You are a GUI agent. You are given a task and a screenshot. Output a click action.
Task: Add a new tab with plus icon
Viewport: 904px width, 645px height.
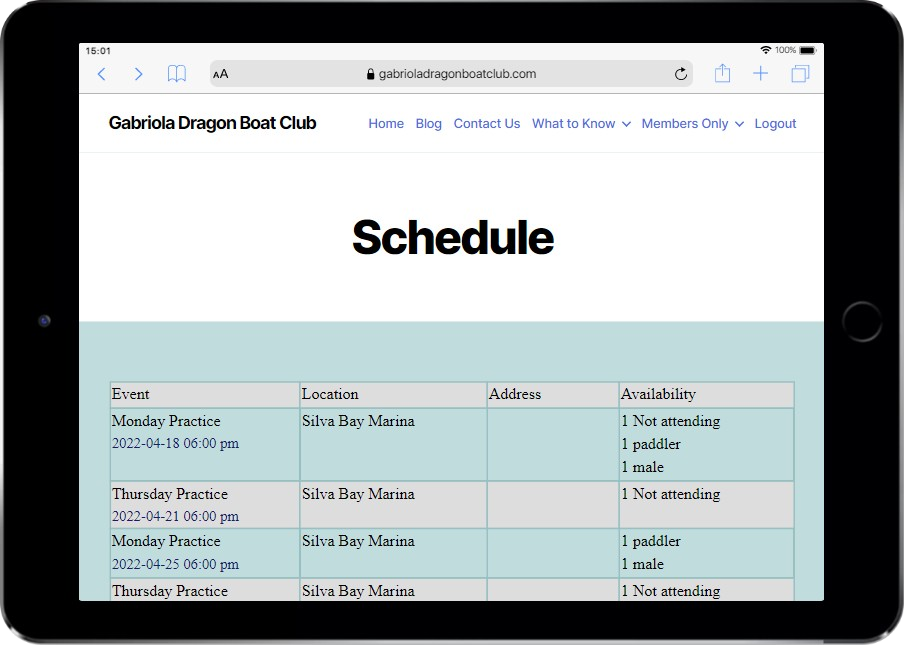(x=760, y=73)
